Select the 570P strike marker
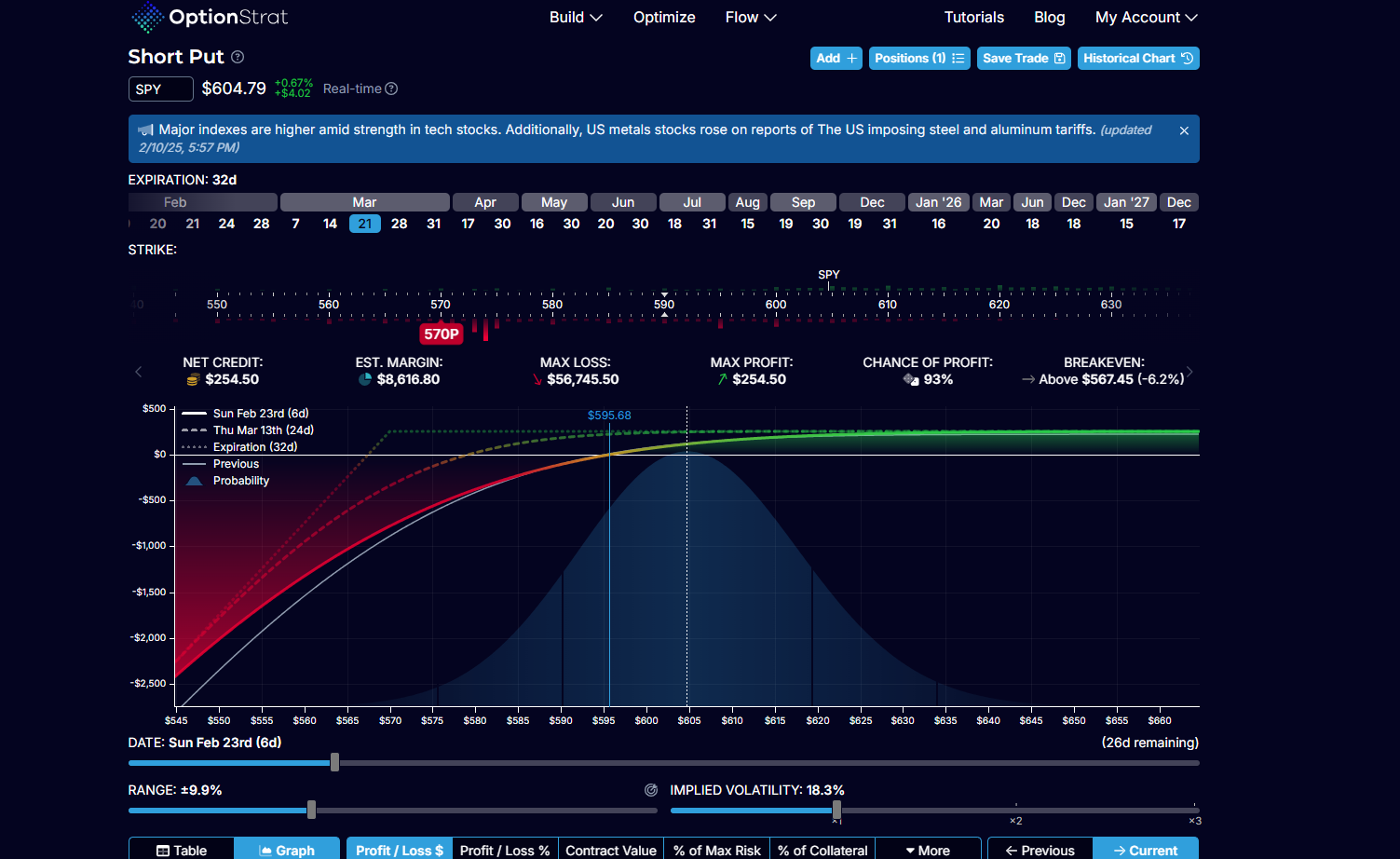Screen dimensions: 1400x859 (441, 334)
